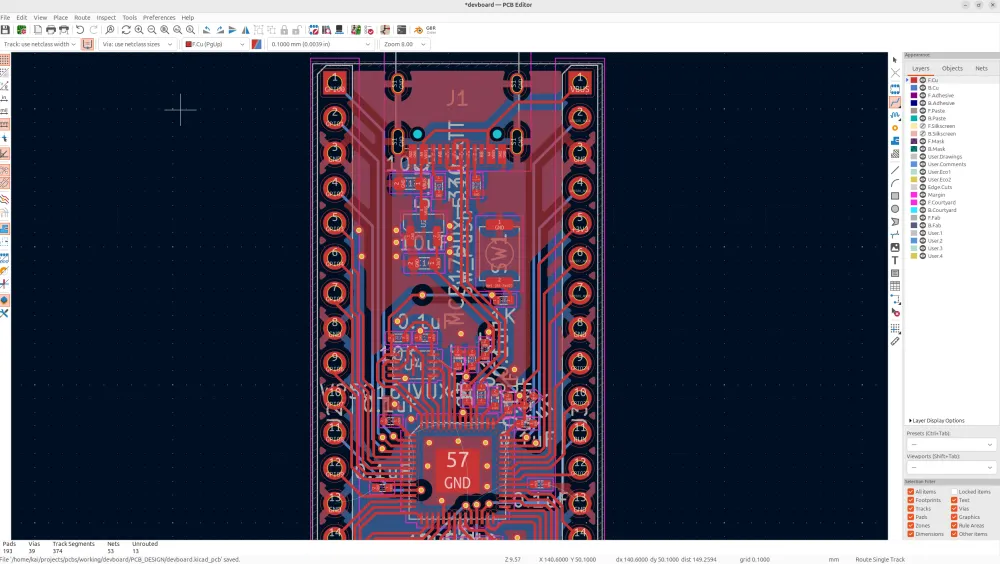This screenshot has width=1000, height=564.
Task: Open the Inspect menu
Action: (x=106, y=17)
